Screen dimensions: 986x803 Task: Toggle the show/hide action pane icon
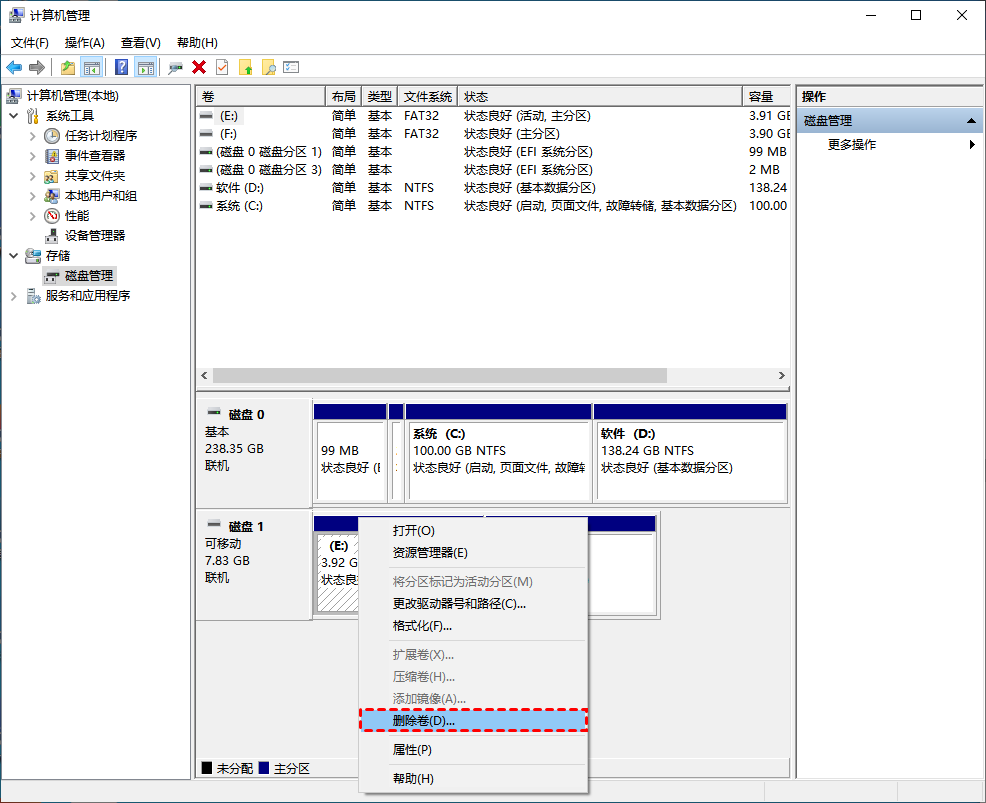click(x=146, y=67)
